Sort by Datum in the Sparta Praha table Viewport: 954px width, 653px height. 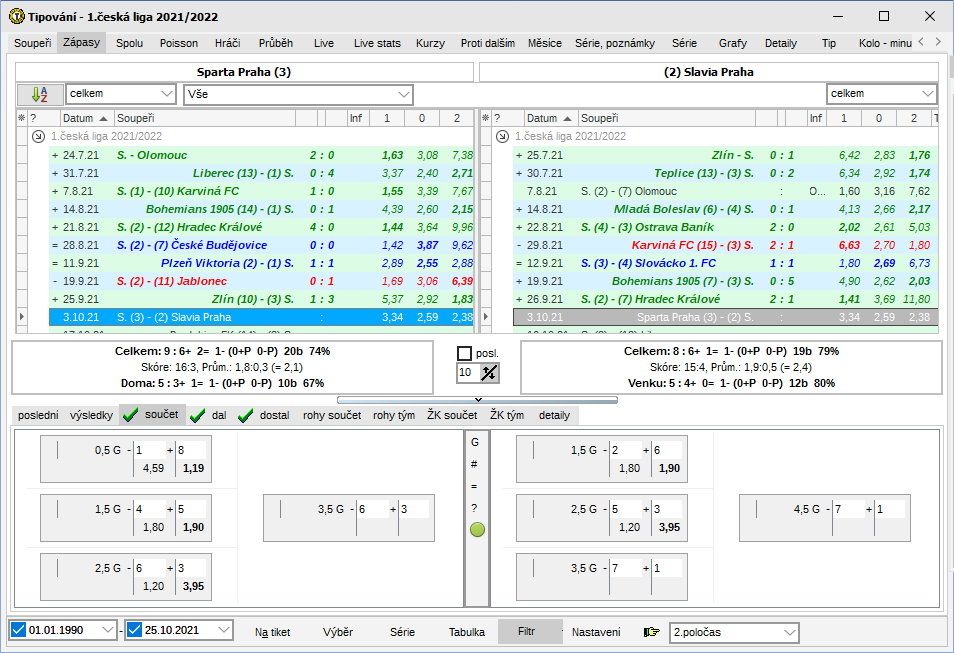pyautogui.click(x=87, y=118)
